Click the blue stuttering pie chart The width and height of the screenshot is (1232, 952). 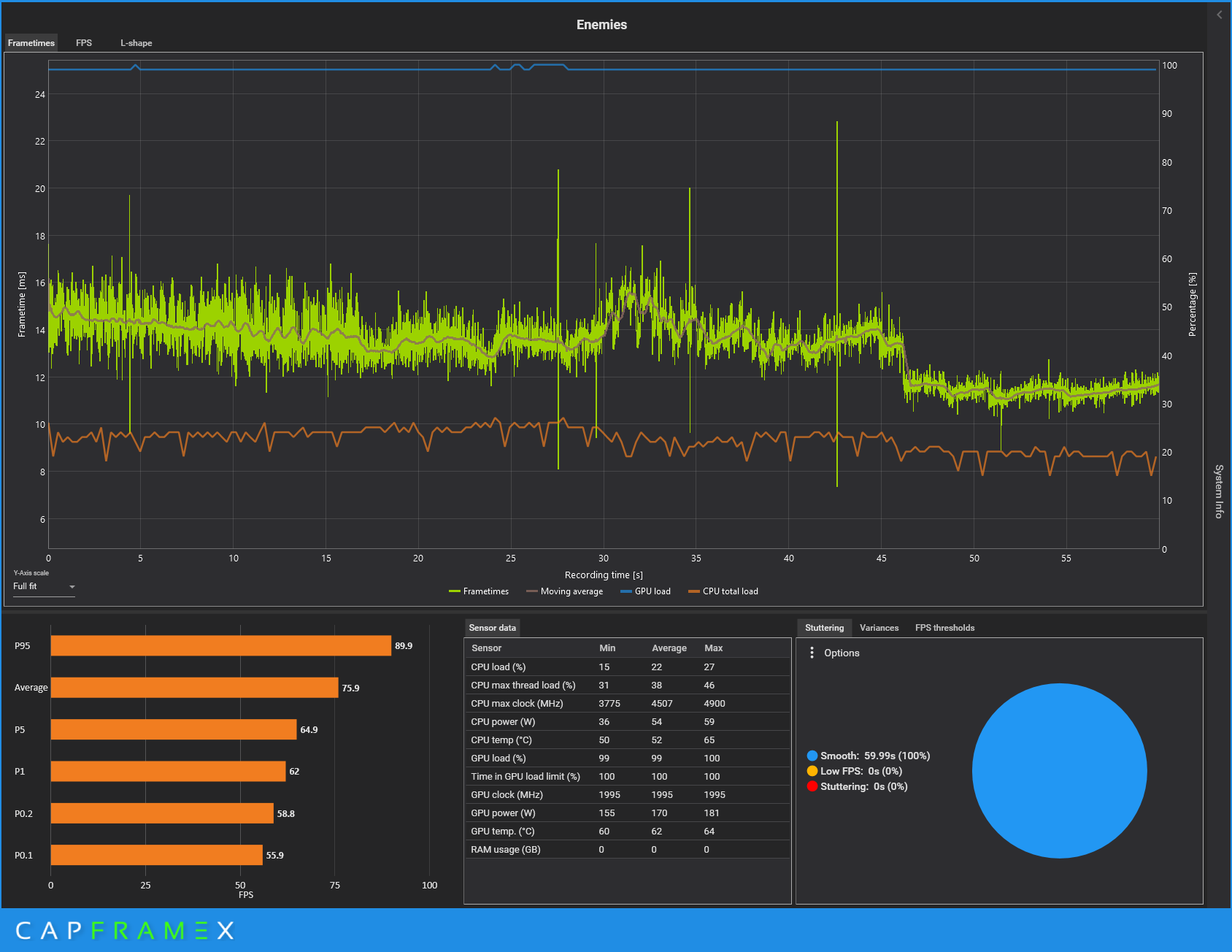[1059, 771]
